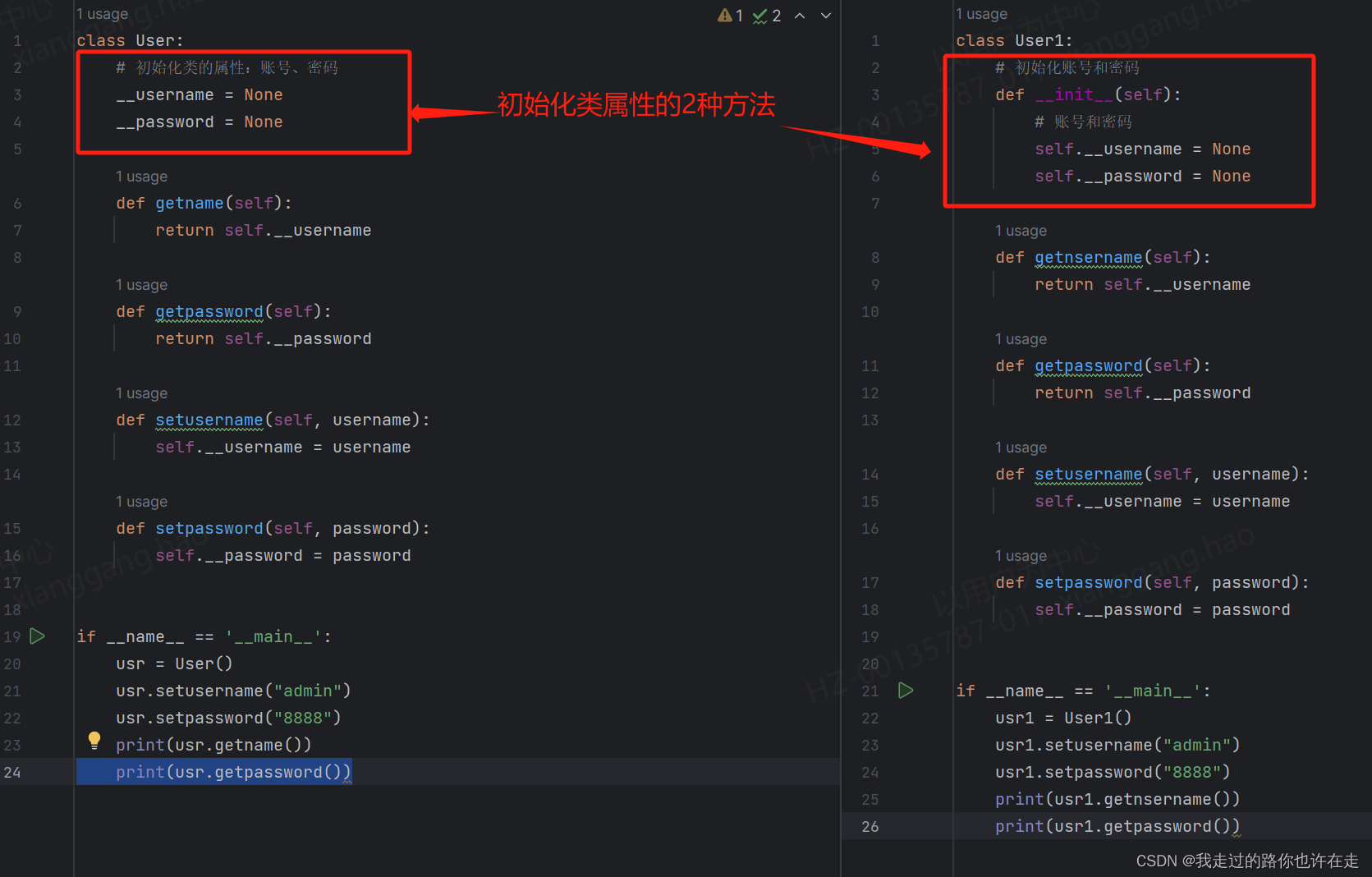Go to next highlighted error arrow
Screen dimensions: 1372x877
pos(826,16)
